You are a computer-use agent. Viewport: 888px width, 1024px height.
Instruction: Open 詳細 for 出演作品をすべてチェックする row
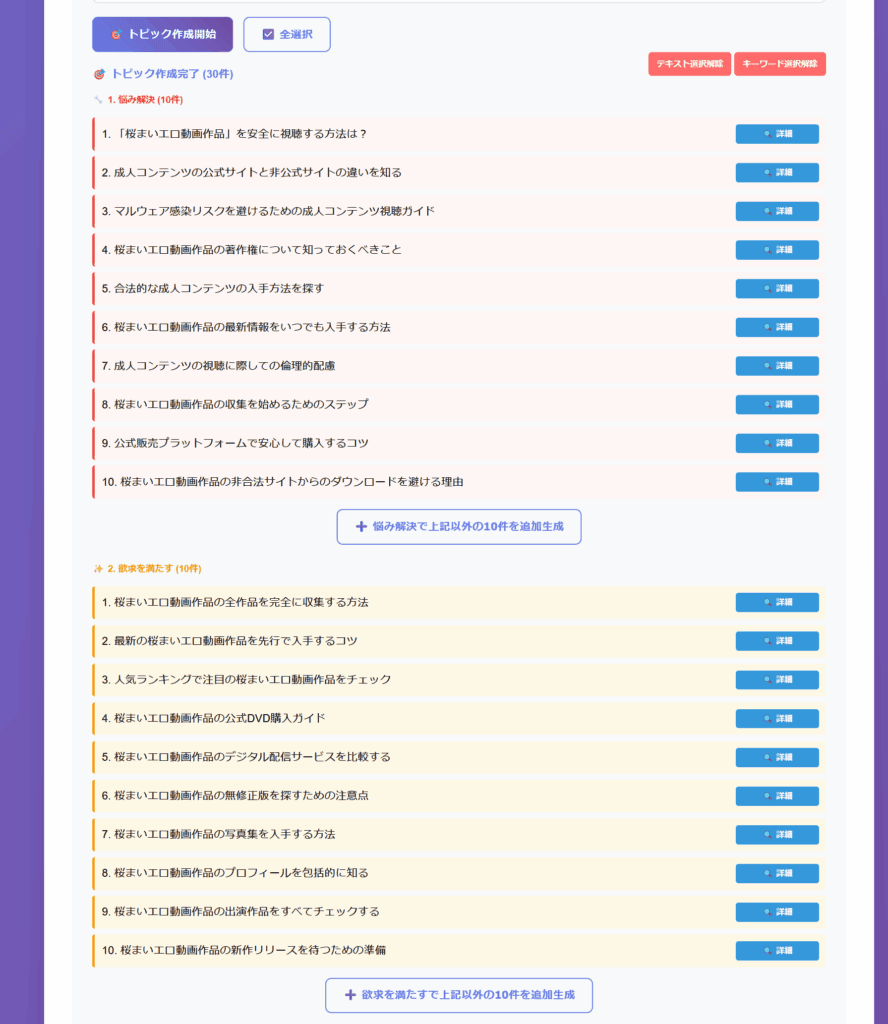[x=777, y=912]
